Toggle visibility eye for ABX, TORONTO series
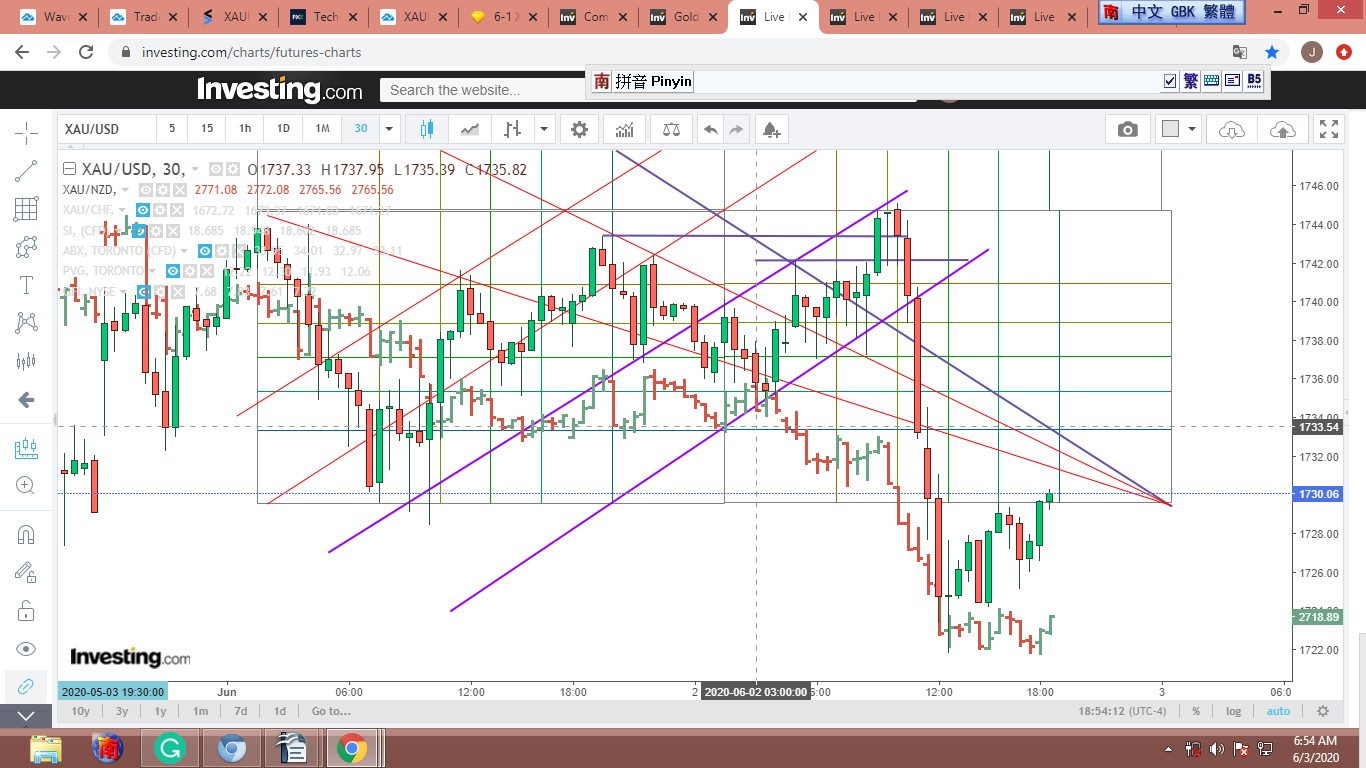Screen dimensions: 1366x768 tap(204, 251)
